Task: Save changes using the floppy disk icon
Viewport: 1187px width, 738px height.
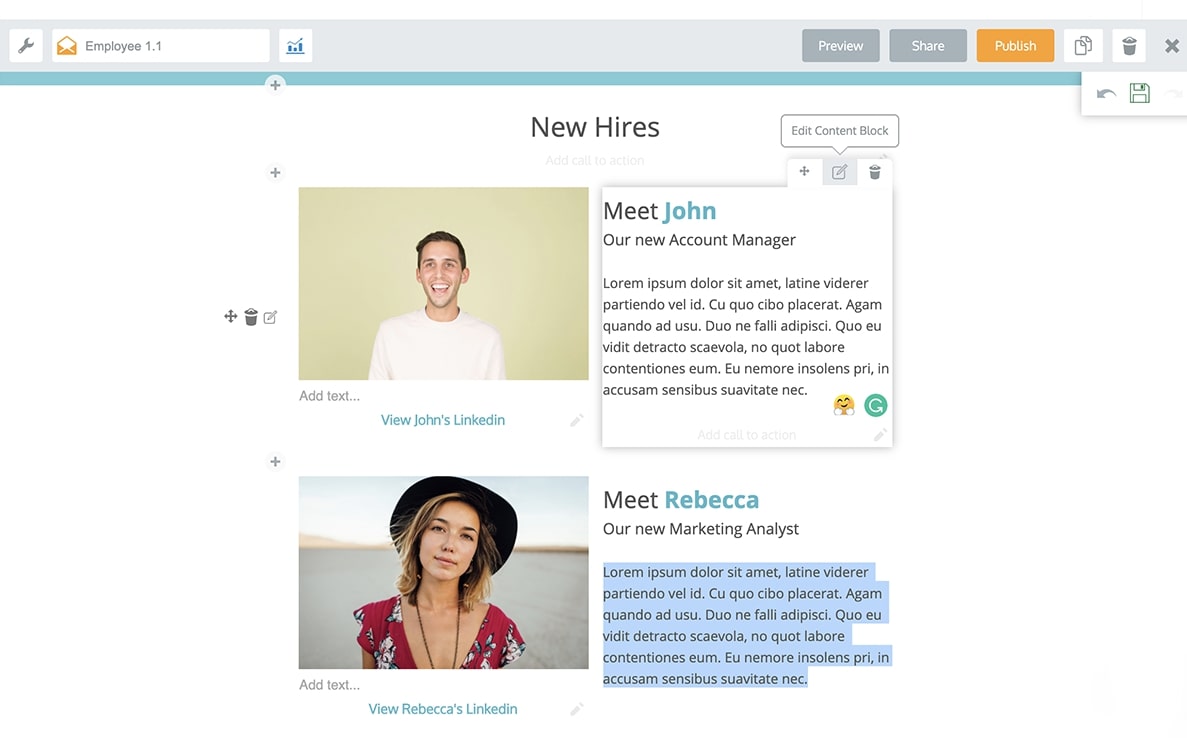Action: (1139, 92)
